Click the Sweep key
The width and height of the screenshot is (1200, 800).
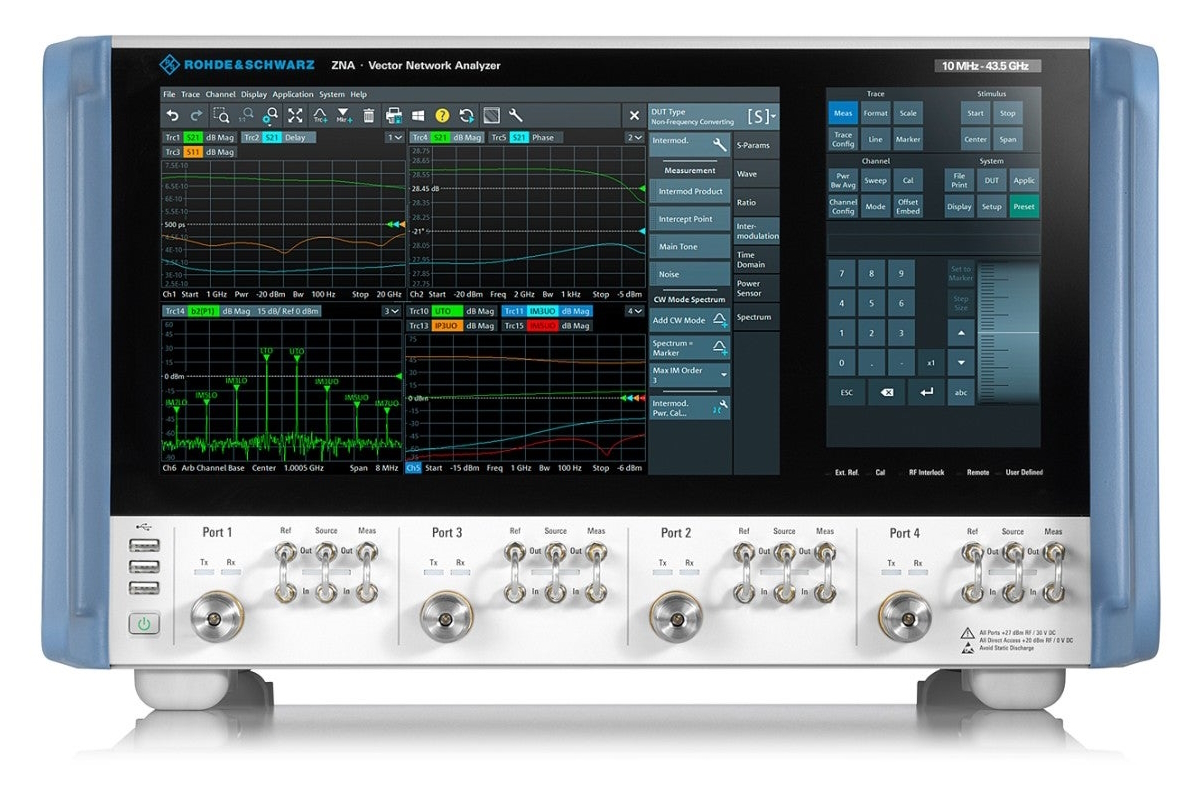[875, 181]
